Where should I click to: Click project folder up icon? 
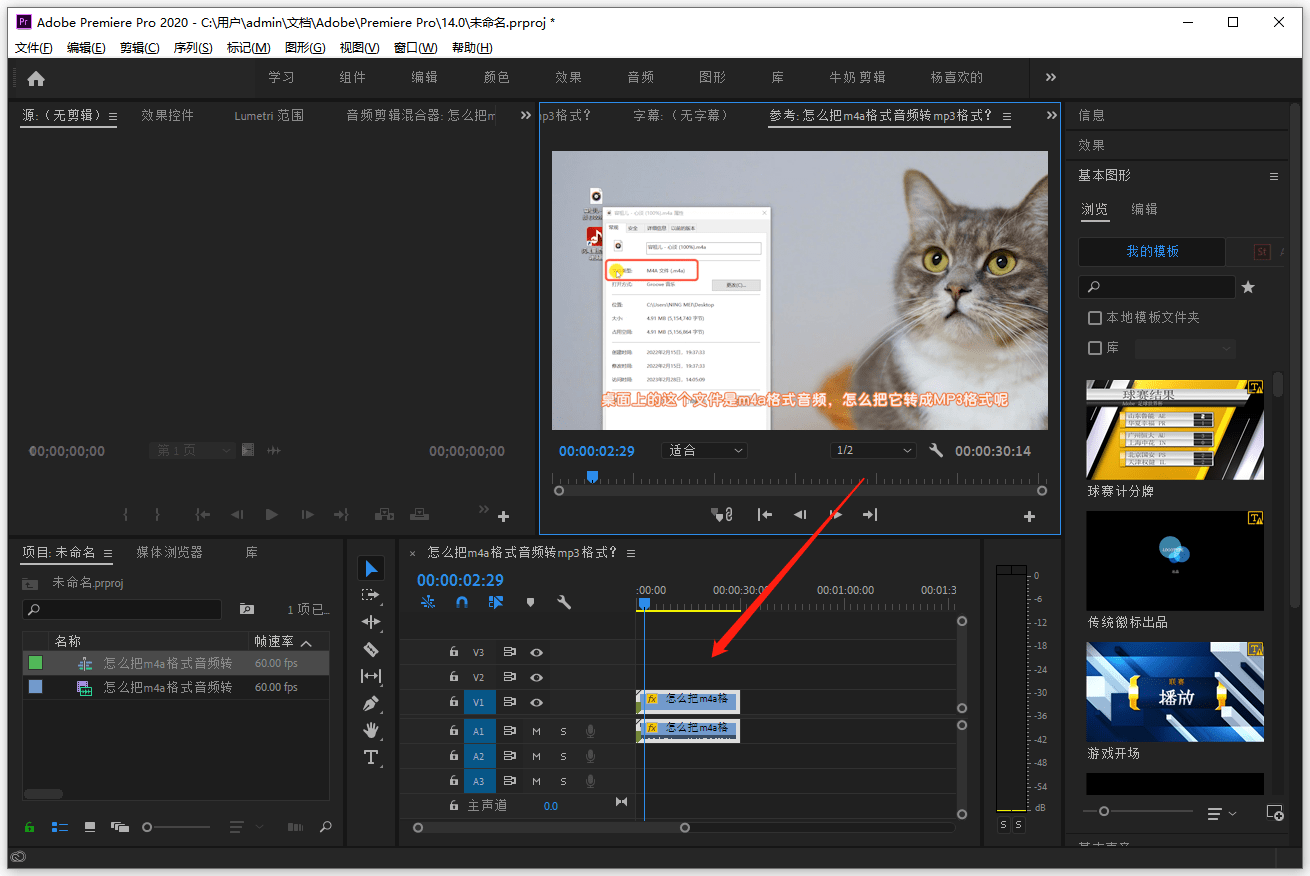[x=31, y=583]
